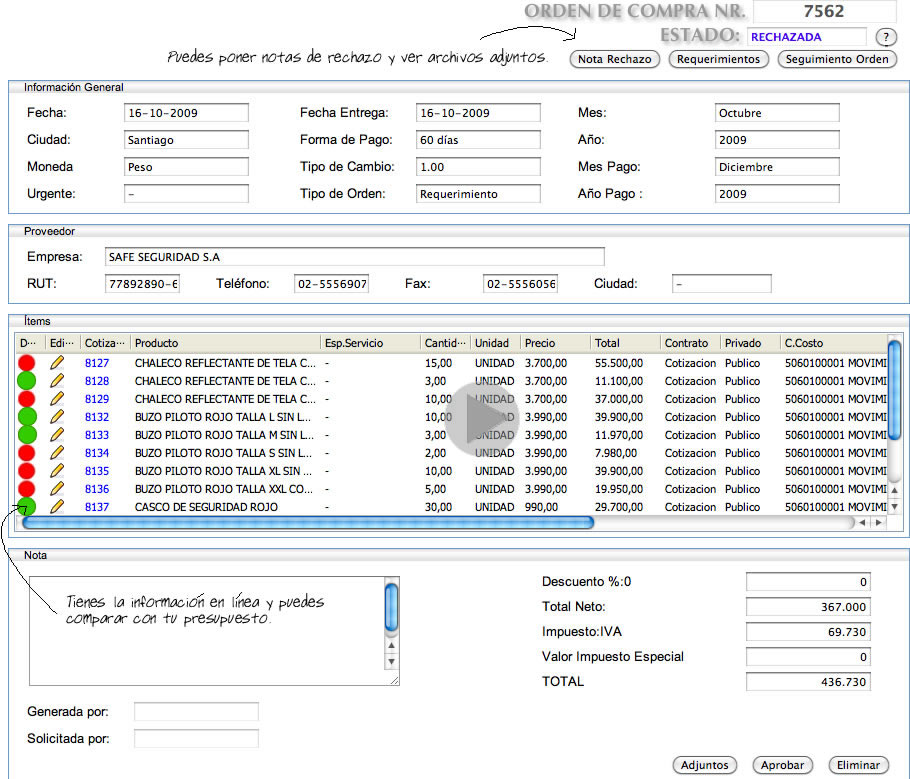This screenshot has width=910, height=779.
Task: Click the items table horizontal scrollbar thumb
Action: click(308, 523)
